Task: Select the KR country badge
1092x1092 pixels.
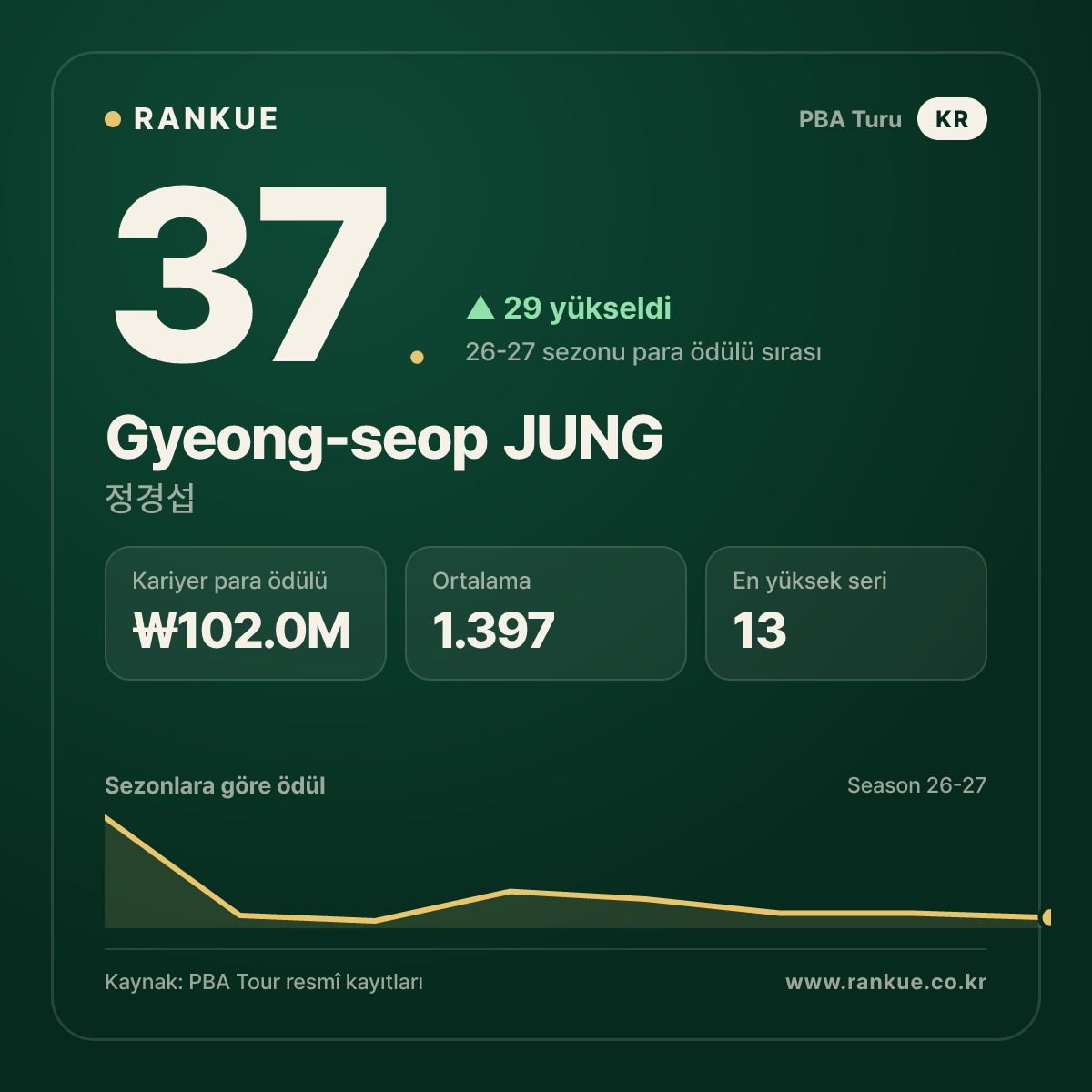Action: [952, 119]
